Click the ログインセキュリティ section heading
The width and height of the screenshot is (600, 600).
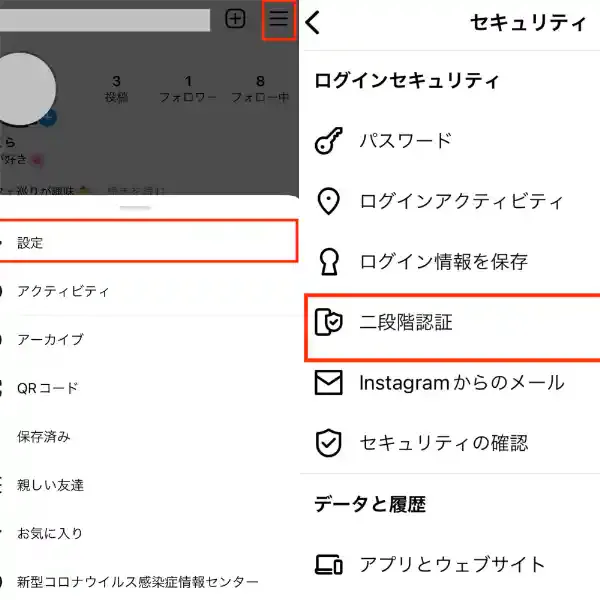pyautogui.click(x=407, y=80)
